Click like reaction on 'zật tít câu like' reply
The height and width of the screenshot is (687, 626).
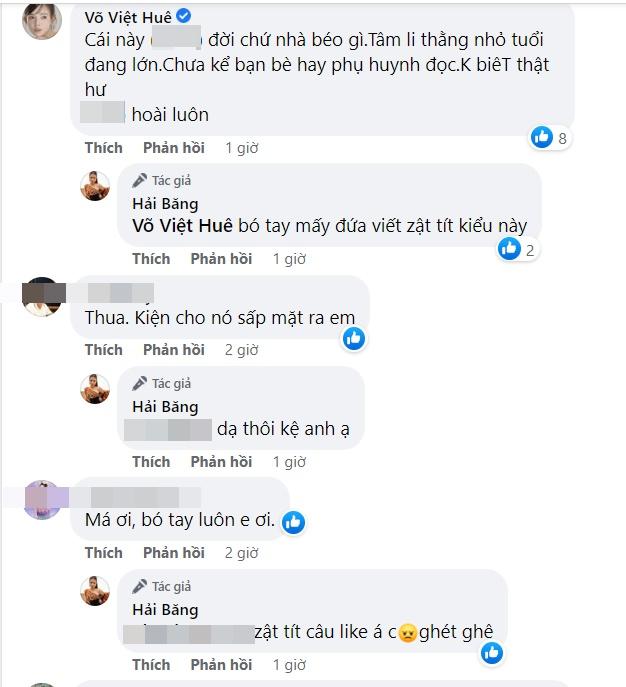pyautogui.click(x=492, y=653)
